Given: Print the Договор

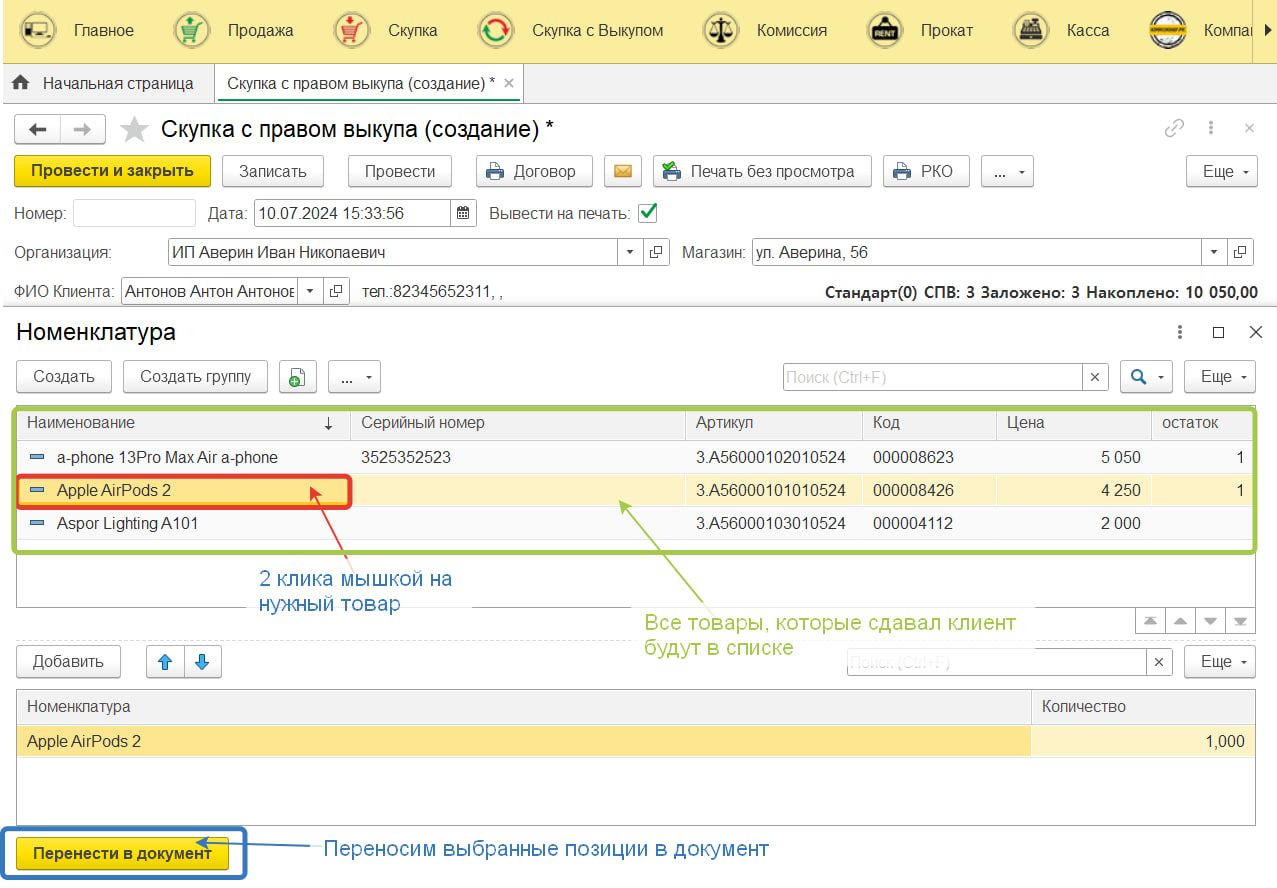Looking at the screenshot, I should coord(534,171).
